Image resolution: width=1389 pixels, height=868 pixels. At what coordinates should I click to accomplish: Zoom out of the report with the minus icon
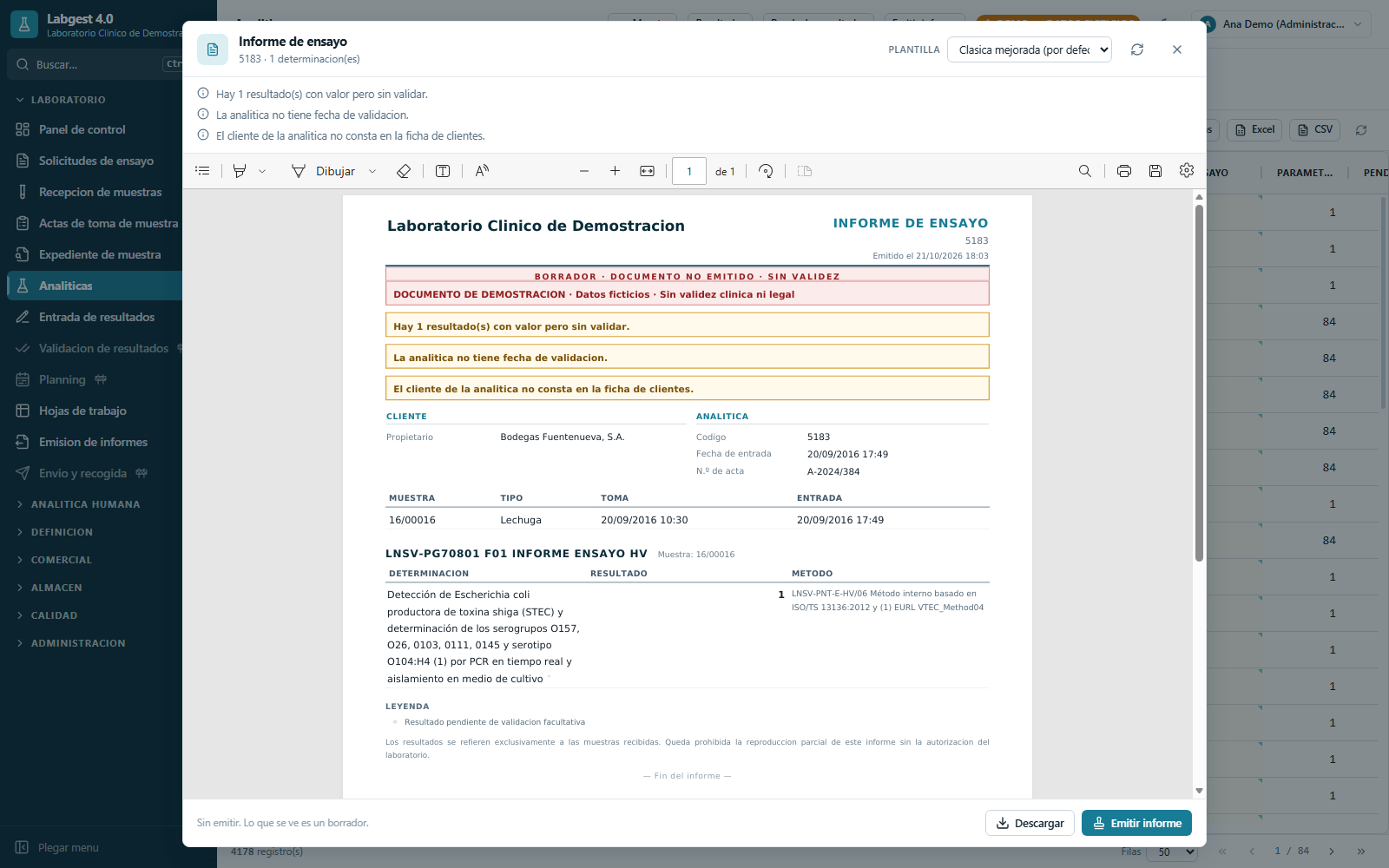(x=584, y=171)
